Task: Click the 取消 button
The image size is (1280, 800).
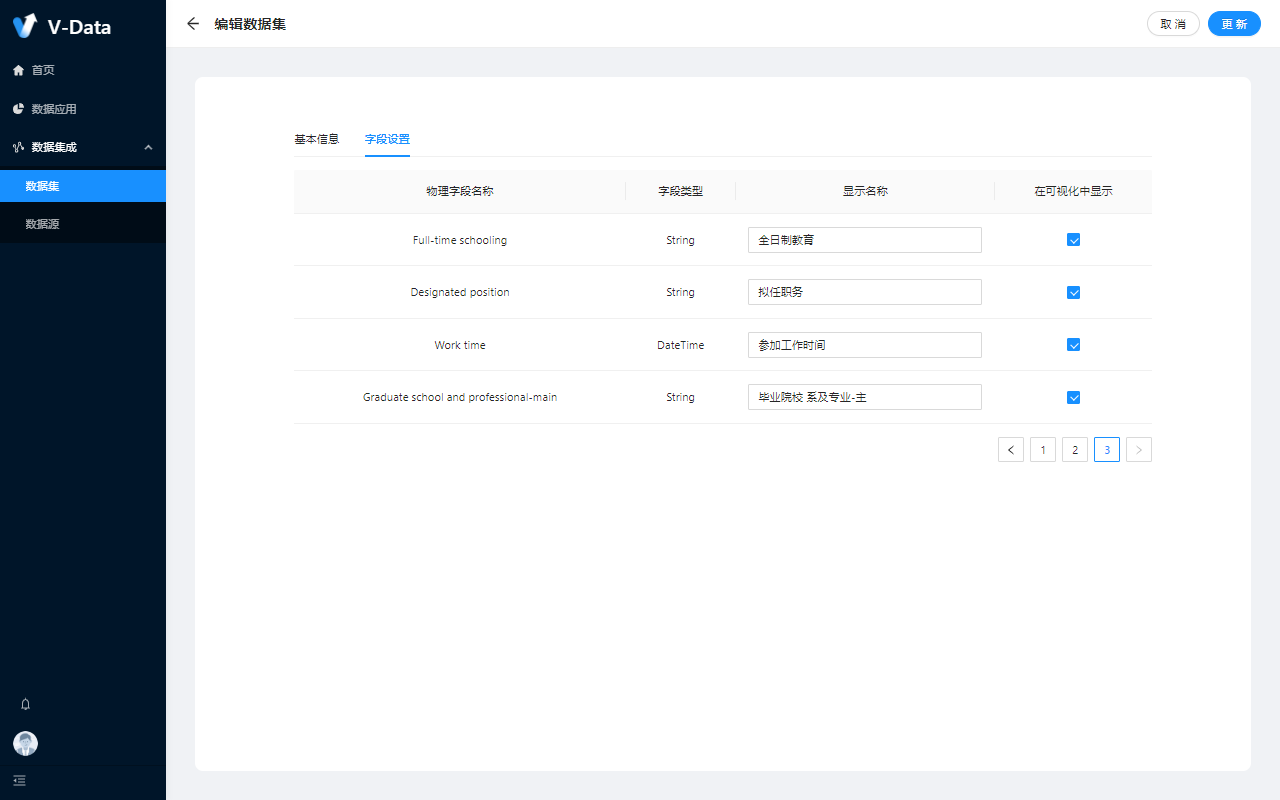Action: point(1173,24)
